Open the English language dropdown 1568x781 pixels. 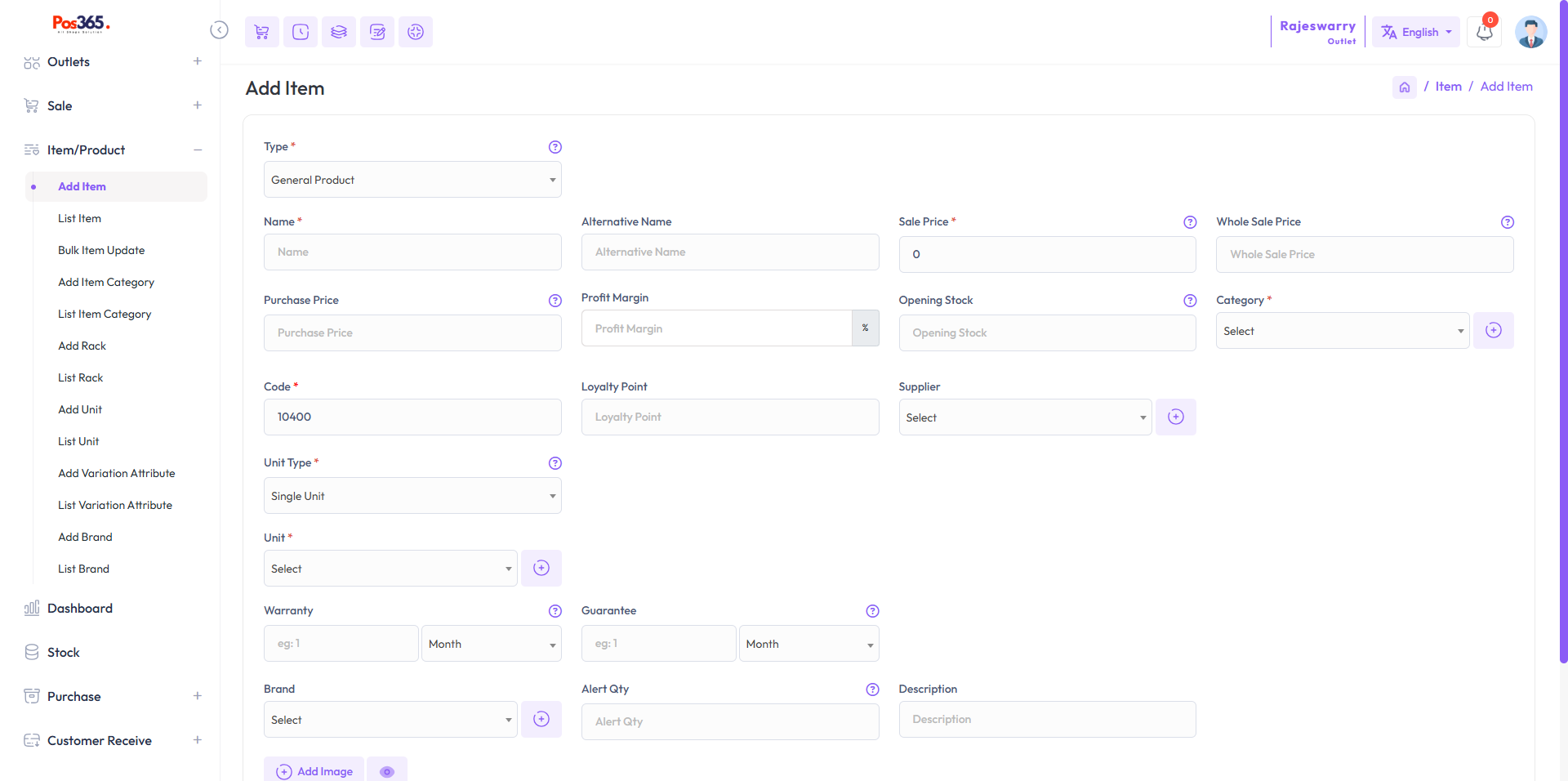pyautogui.click(x=1415, y=33)
